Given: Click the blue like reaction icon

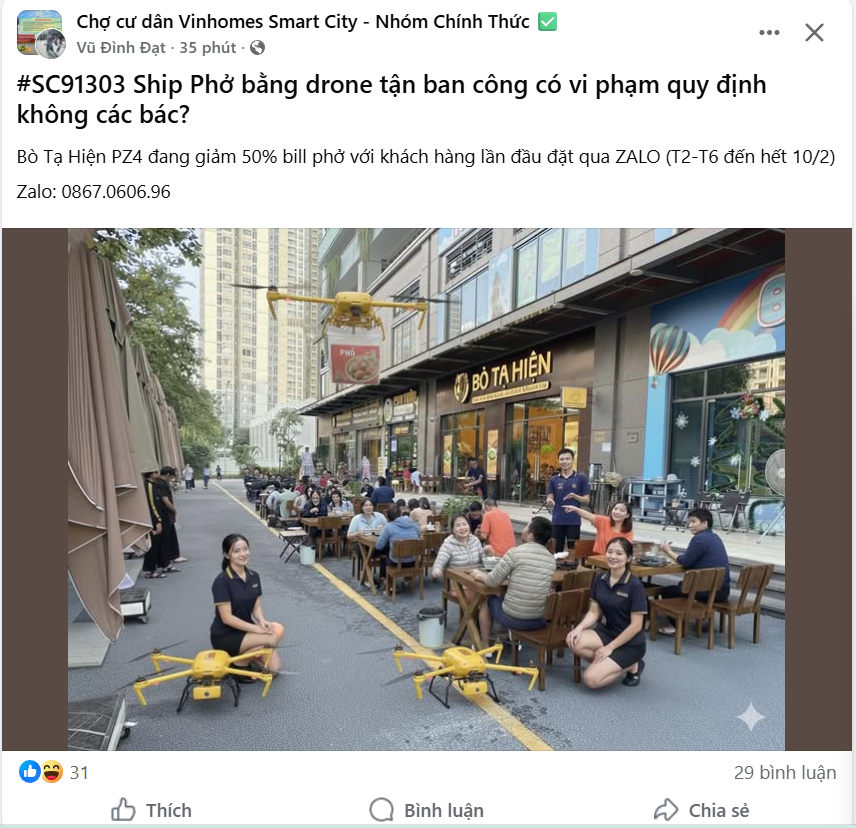Looking at the screenshot, I should [29, 772].
